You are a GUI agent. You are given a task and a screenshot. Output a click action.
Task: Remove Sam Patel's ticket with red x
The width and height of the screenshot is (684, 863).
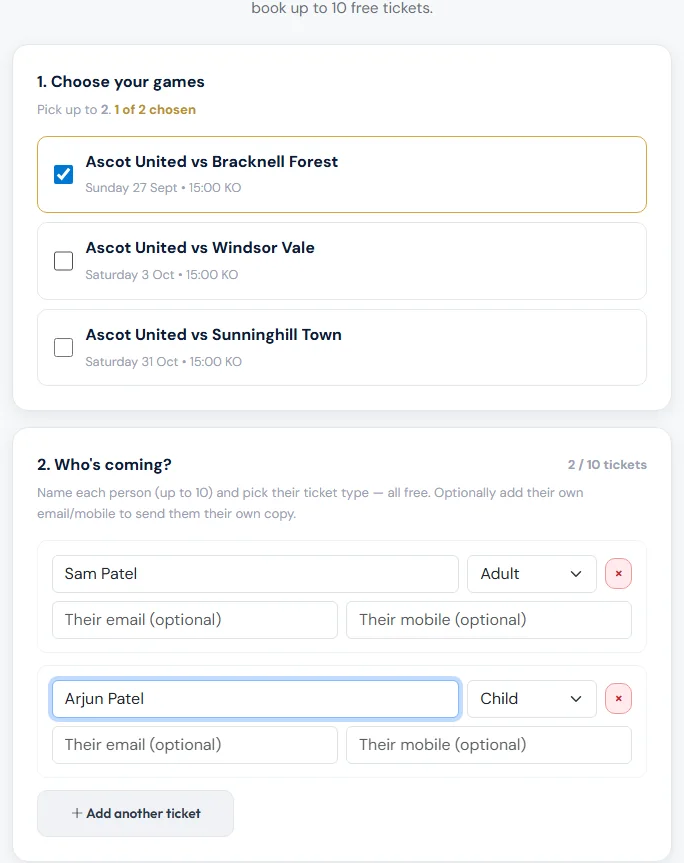pyautogui.click(x=618, y=573)
